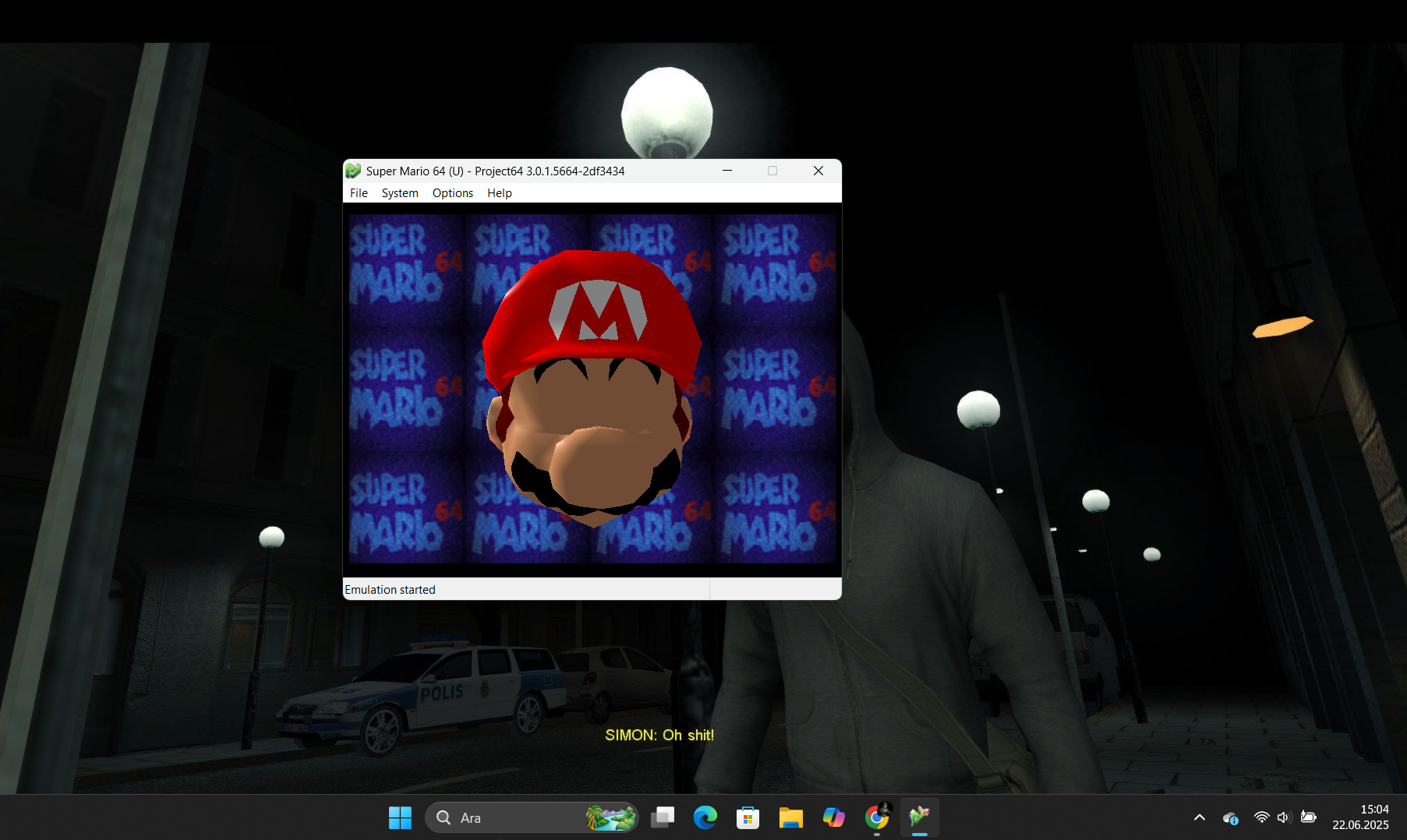Click the battery status tray icon
The height and width of the screenshot is (840, 1407).
pos(1309,817)
